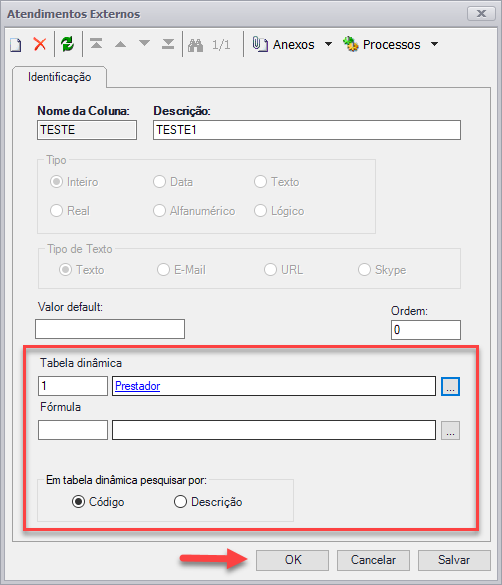The width and height of the screenshot is (502, 585).
Task: Click the Descrição input field
Action: tap(307, 130)
